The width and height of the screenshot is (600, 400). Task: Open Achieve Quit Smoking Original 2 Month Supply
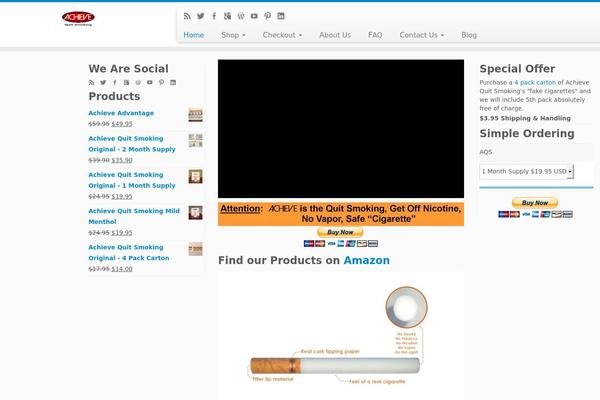tap(132, 144)
